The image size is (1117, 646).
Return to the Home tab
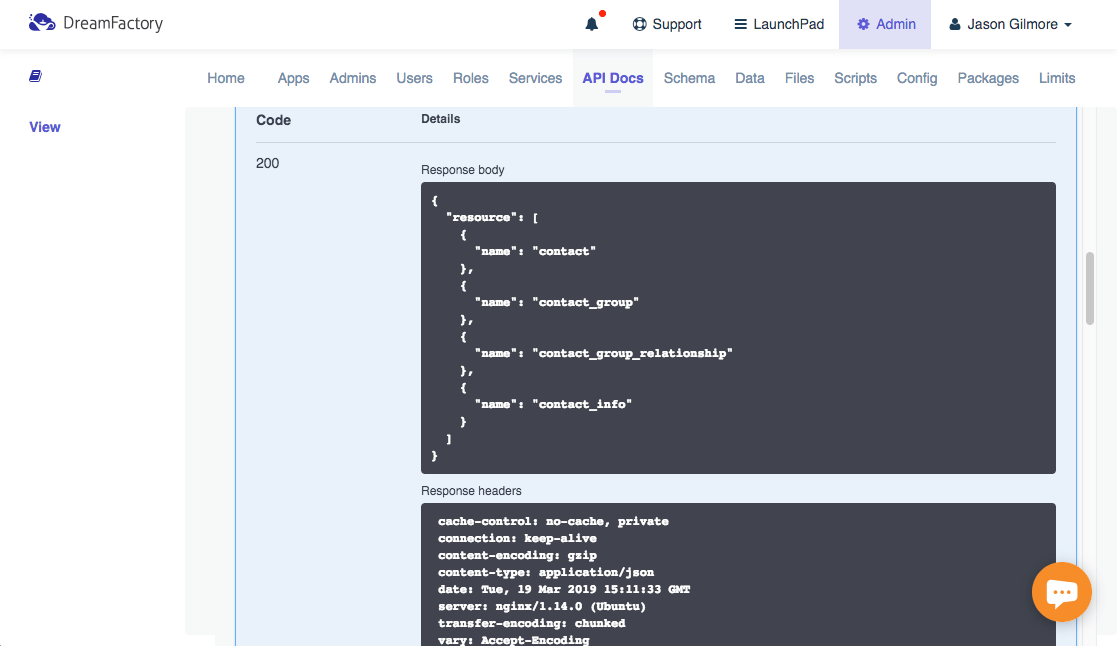pyautogui.click(x=225, y=77)
